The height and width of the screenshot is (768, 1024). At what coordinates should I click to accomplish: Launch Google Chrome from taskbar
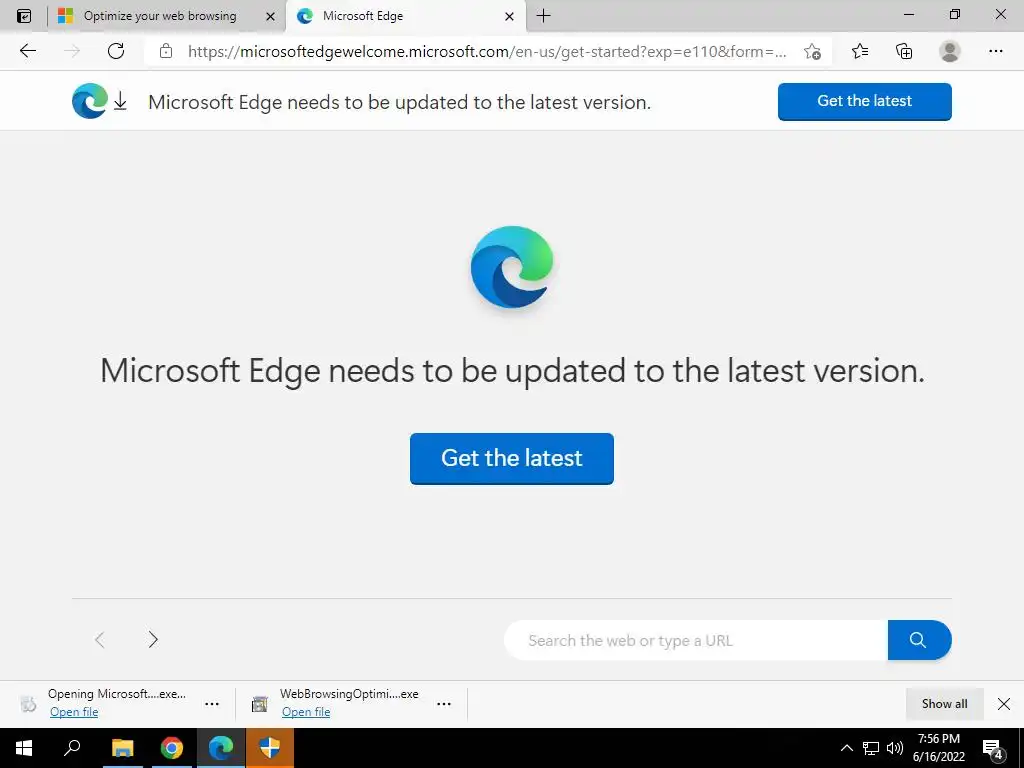172,748
